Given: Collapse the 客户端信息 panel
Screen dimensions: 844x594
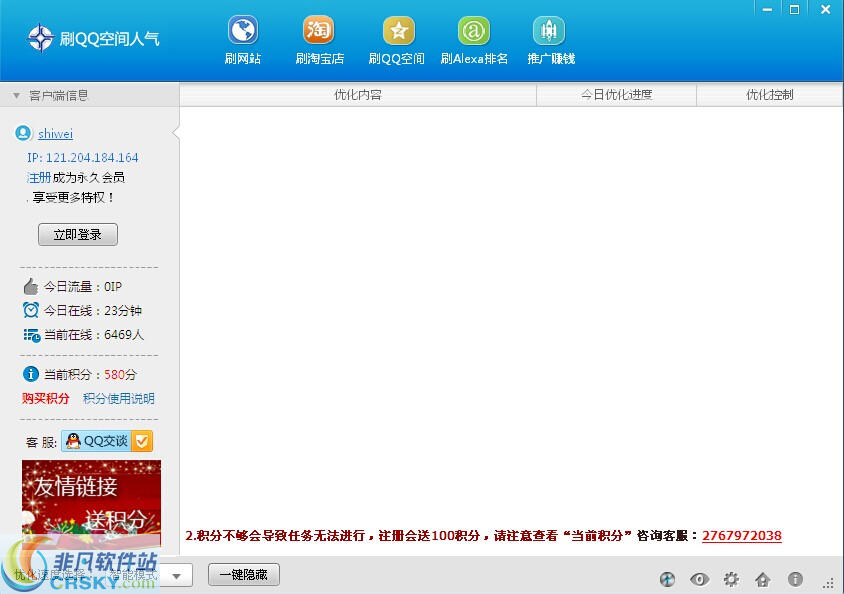Looking at the screenshot, I should click(x=14, y=95).
